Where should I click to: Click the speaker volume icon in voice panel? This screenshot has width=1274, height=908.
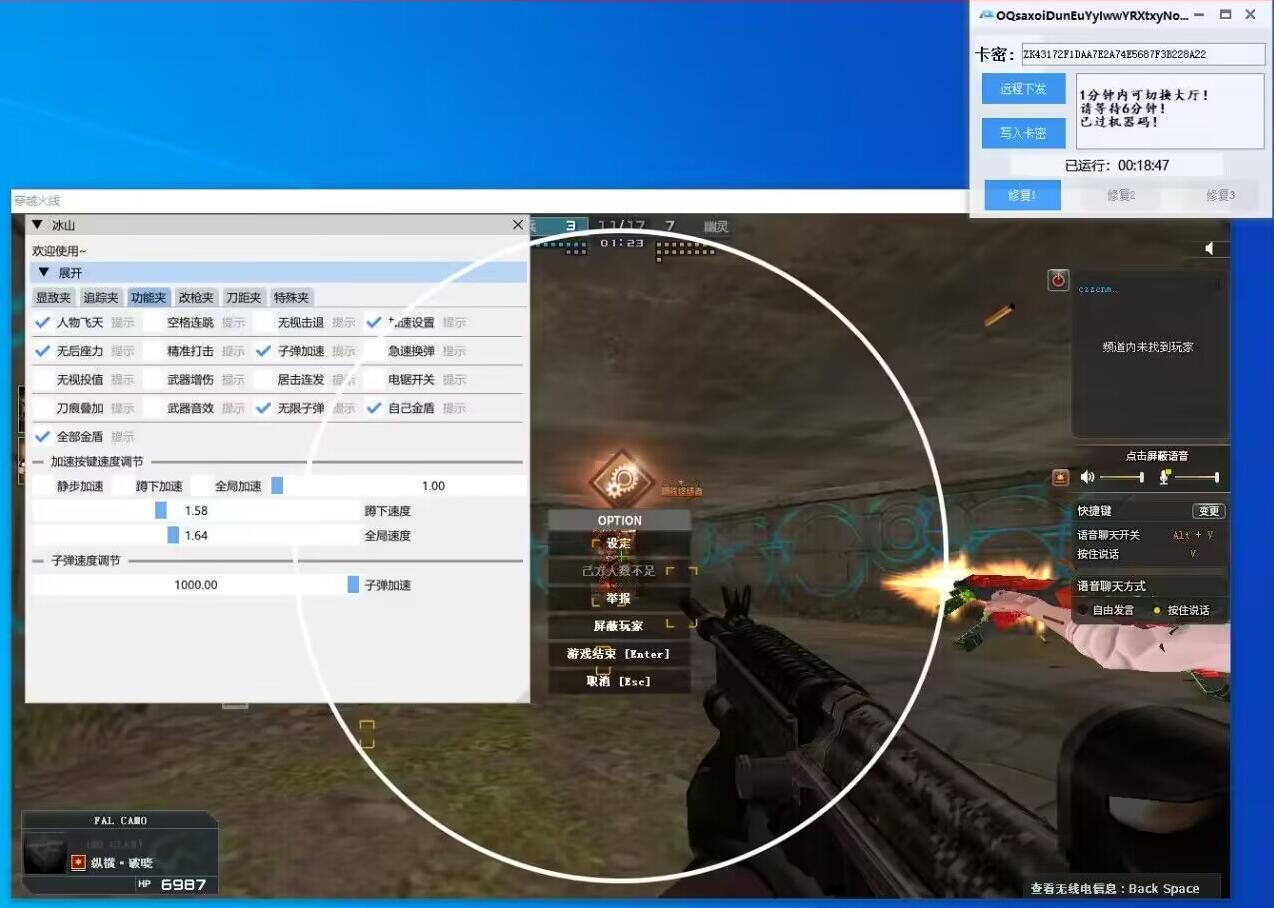click(x=1088, y=478)
